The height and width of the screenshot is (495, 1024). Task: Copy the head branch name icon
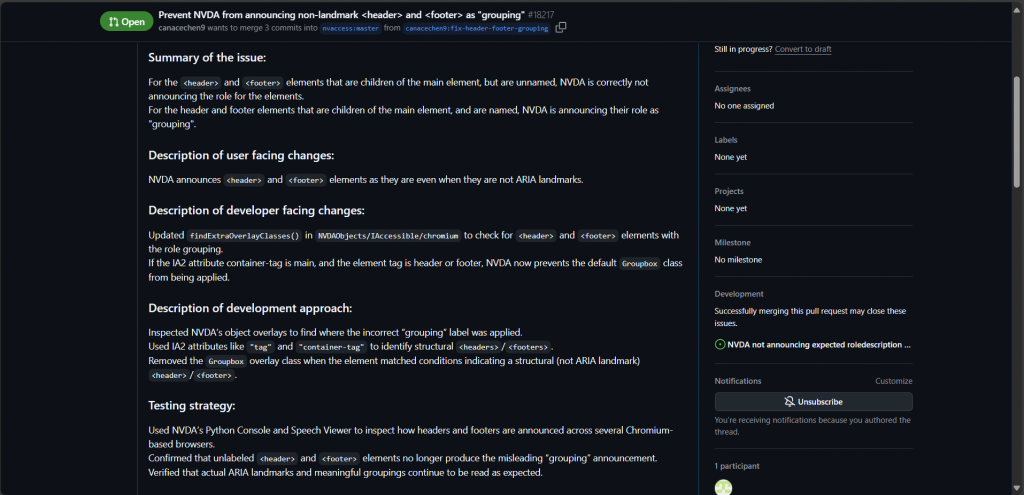coord(560,27)
